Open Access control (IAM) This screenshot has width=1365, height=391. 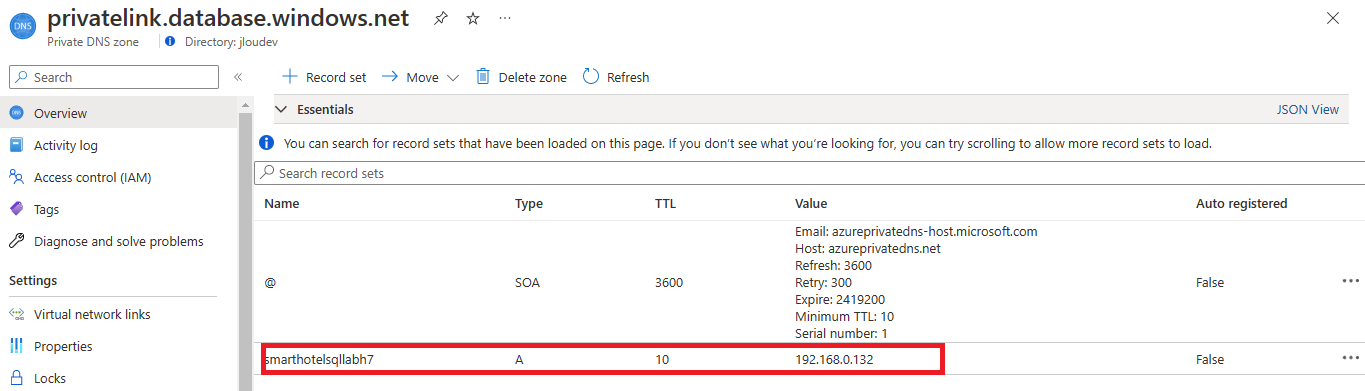point(93,177)
